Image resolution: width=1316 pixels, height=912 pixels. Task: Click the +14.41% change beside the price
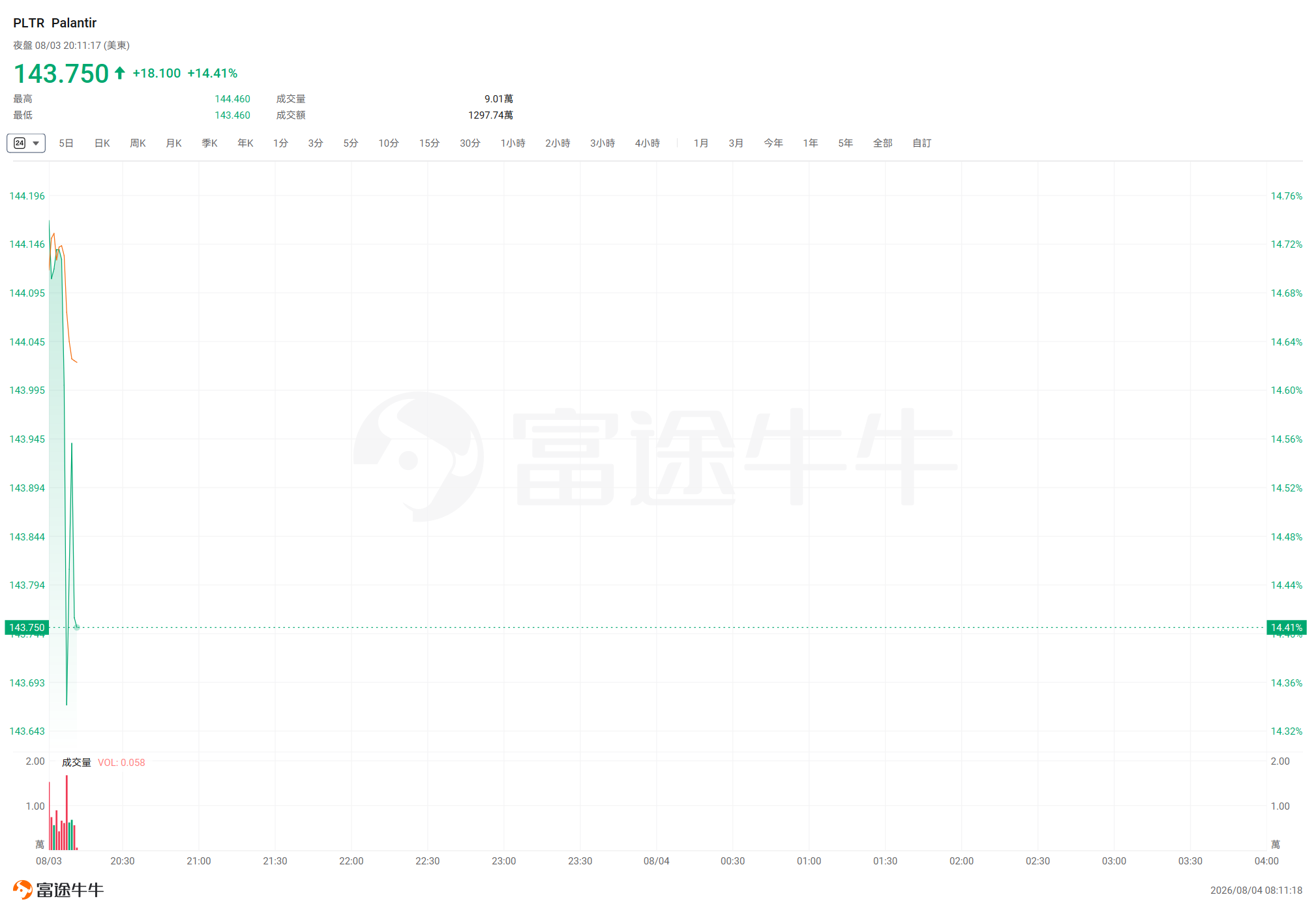[x=213, y=74]
